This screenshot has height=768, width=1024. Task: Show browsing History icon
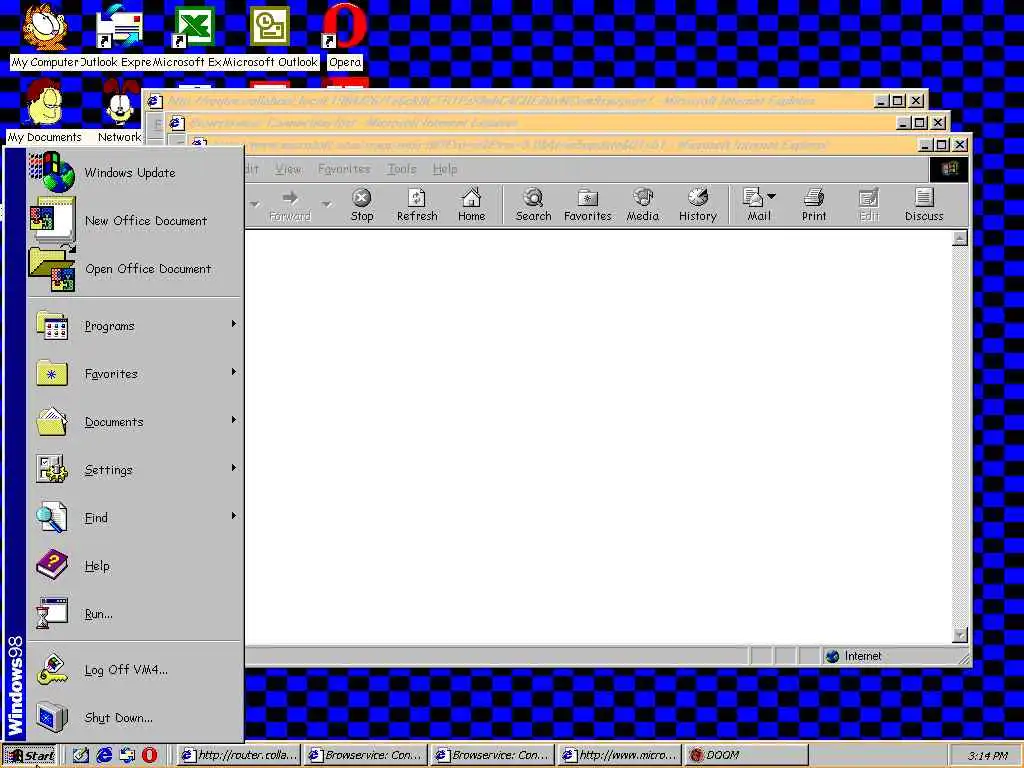(697, 205)
